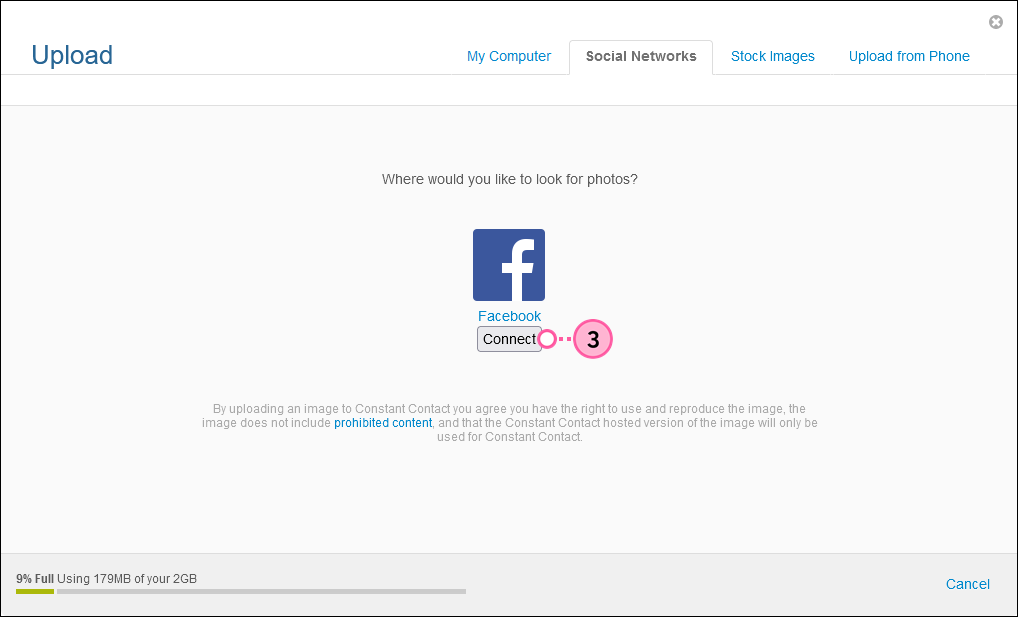The height and width of the screenshot is (617, 1018).
Task: Click the "9% Full" storage text
Action: click(x=35, y=579)
